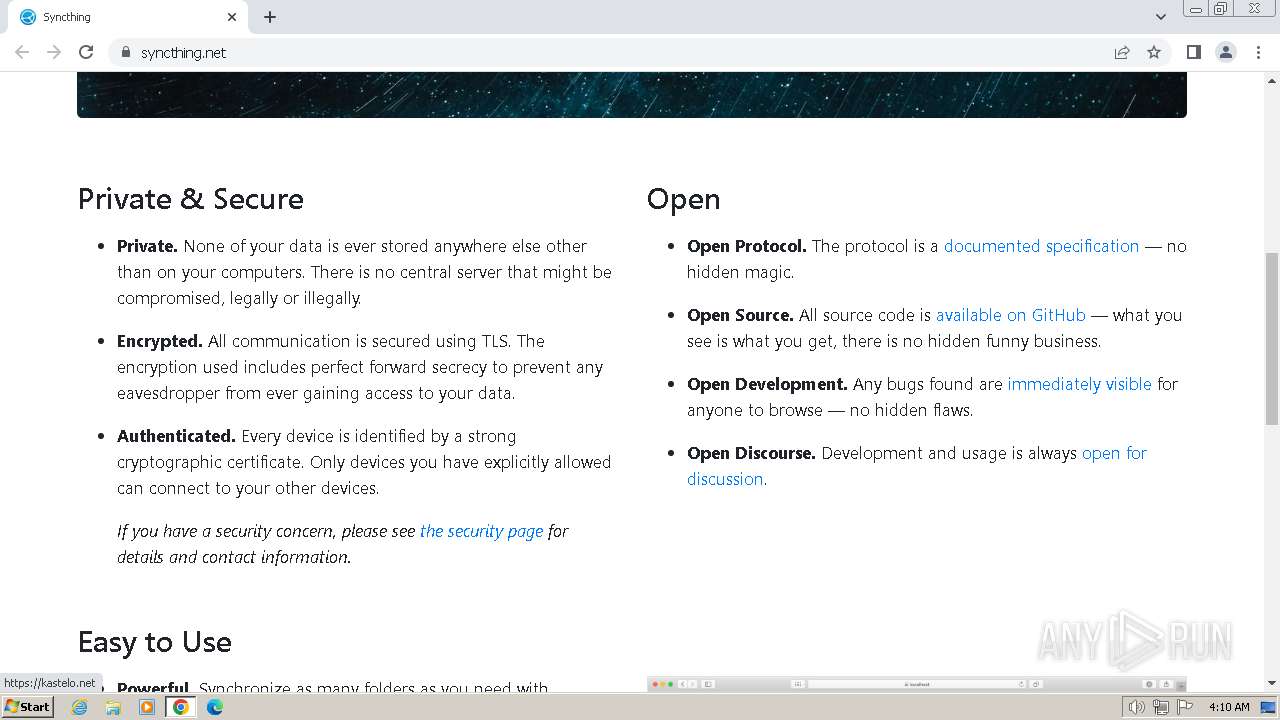Screen dimensions: 1280x720
Task: Switch to Chrome in the taskbar
Action: point(181,707)
